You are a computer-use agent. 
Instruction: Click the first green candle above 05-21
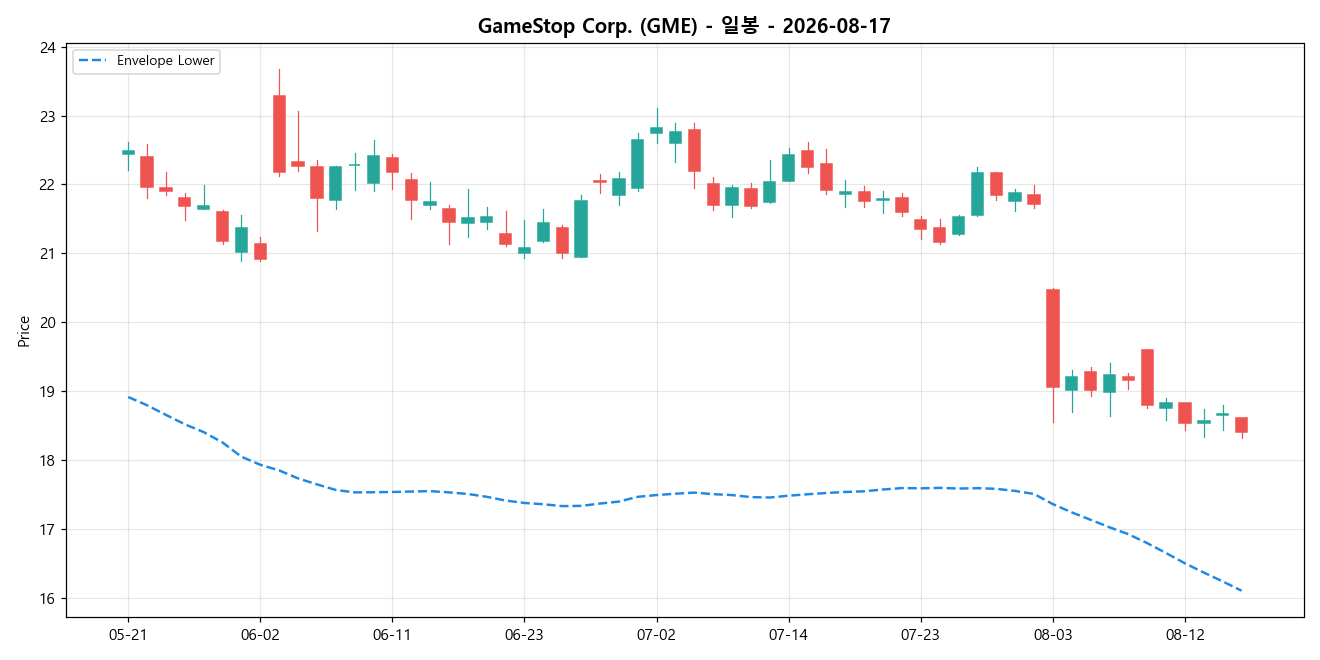click(x=128, y=152)
